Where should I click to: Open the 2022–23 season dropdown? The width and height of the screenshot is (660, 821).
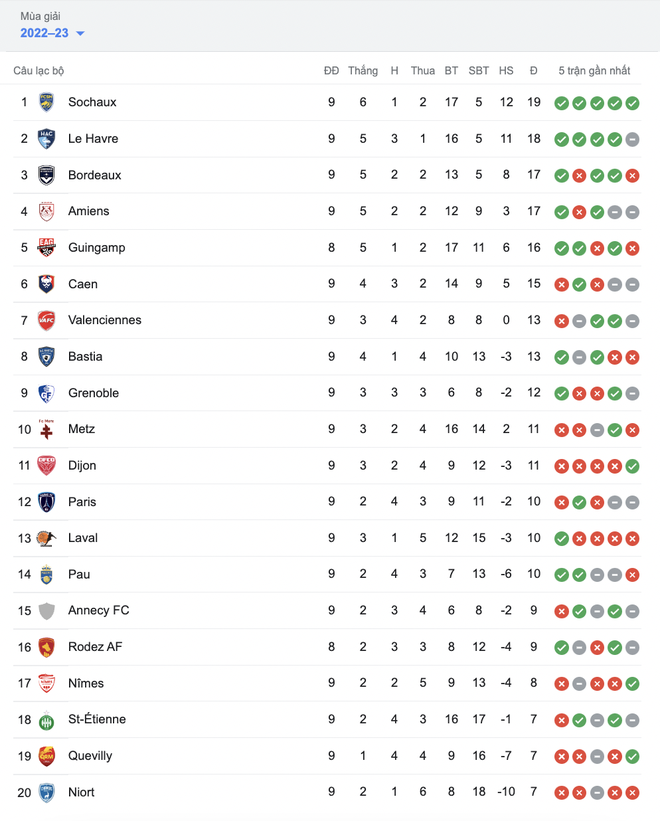click(52, 33)
